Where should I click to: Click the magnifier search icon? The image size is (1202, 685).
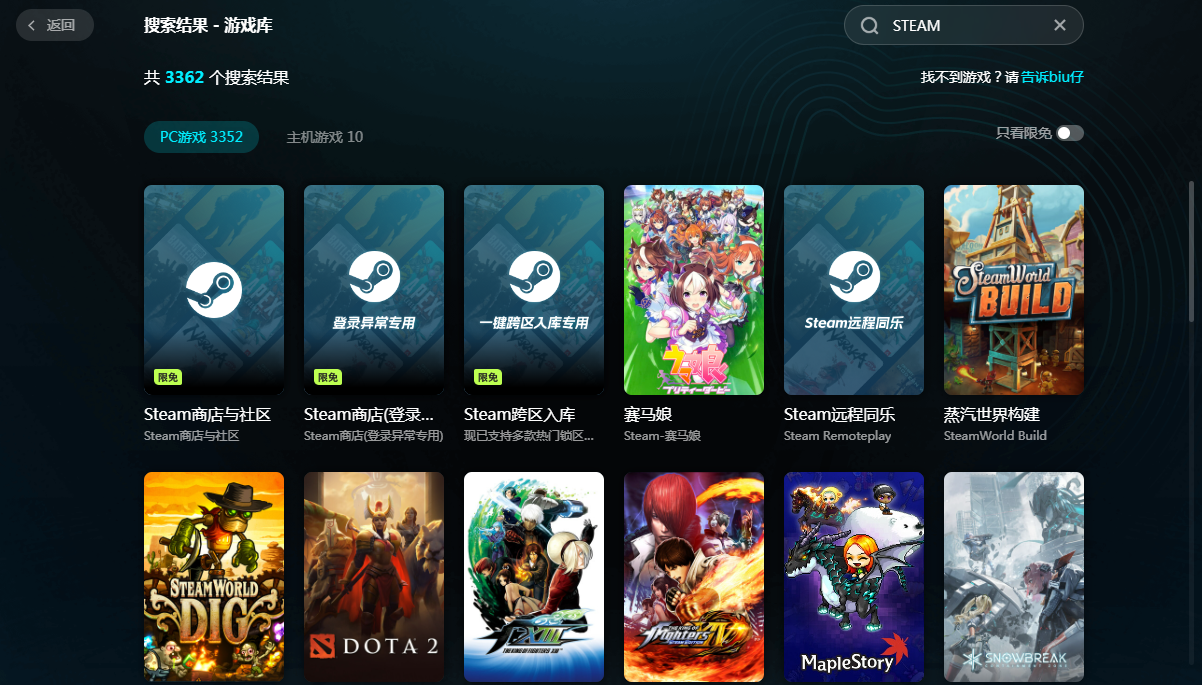(870, 25)
